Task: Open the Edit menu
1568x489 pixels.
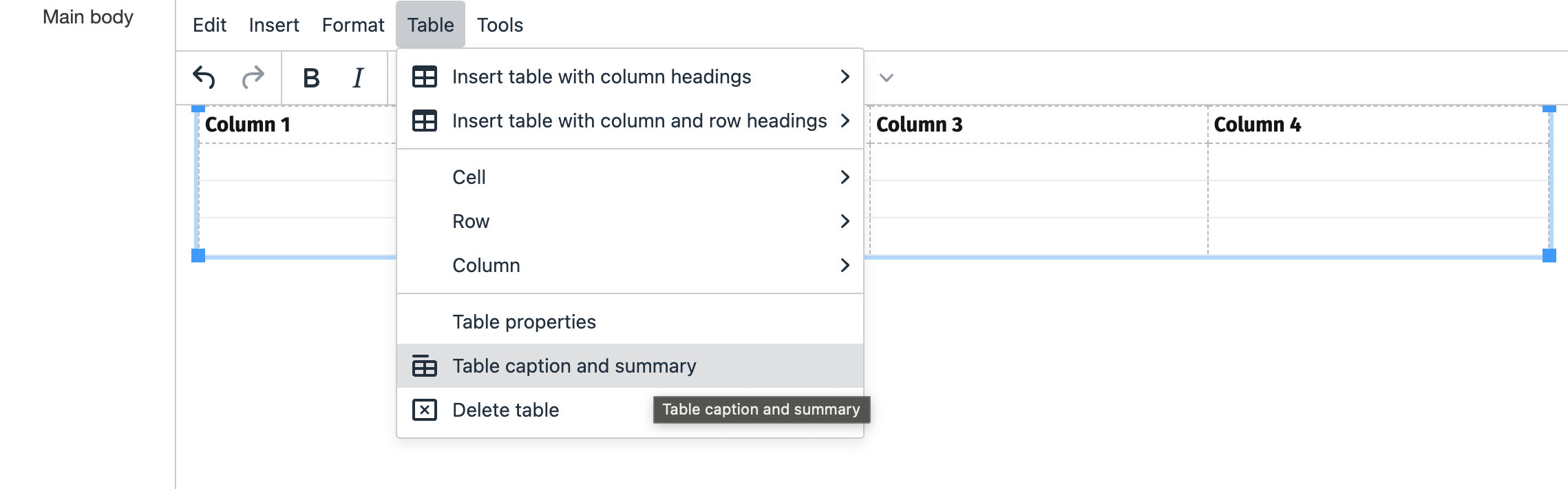Action: (209, 25)
